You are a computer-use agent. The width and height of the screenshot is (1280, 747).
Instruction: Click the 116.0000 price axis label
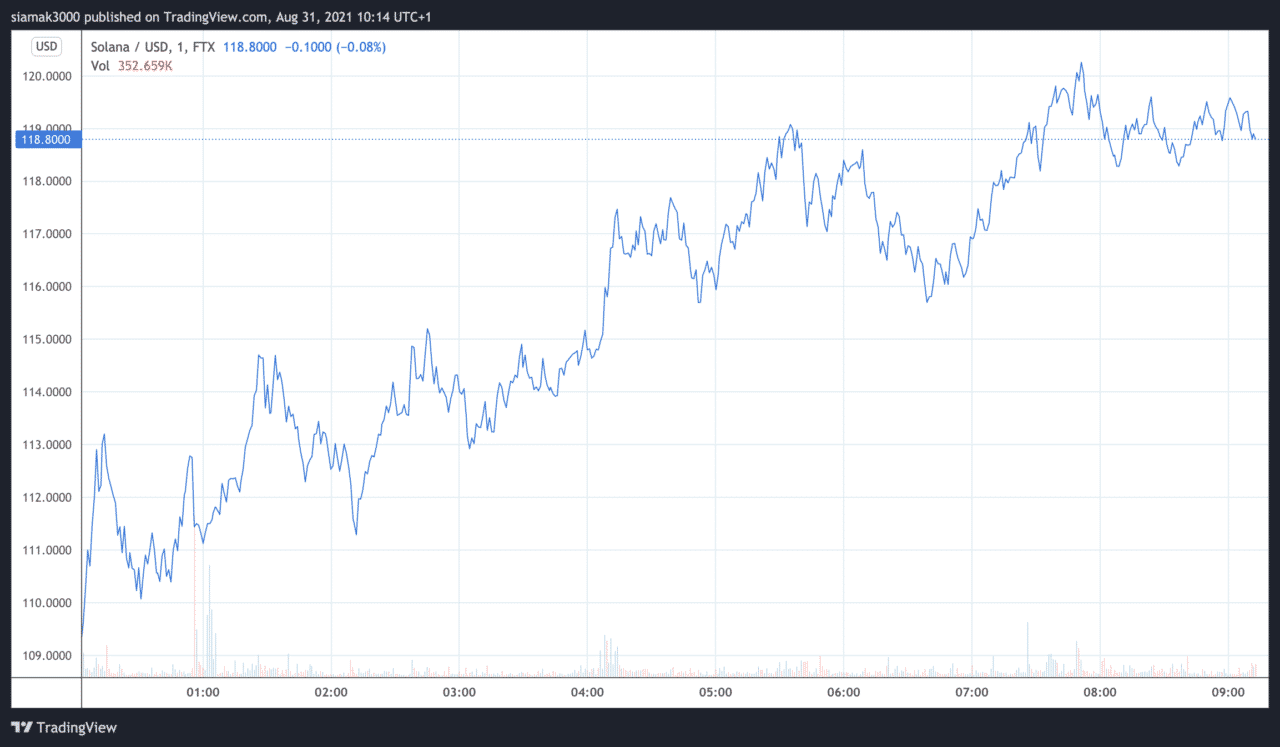click(x=45, y=287)
